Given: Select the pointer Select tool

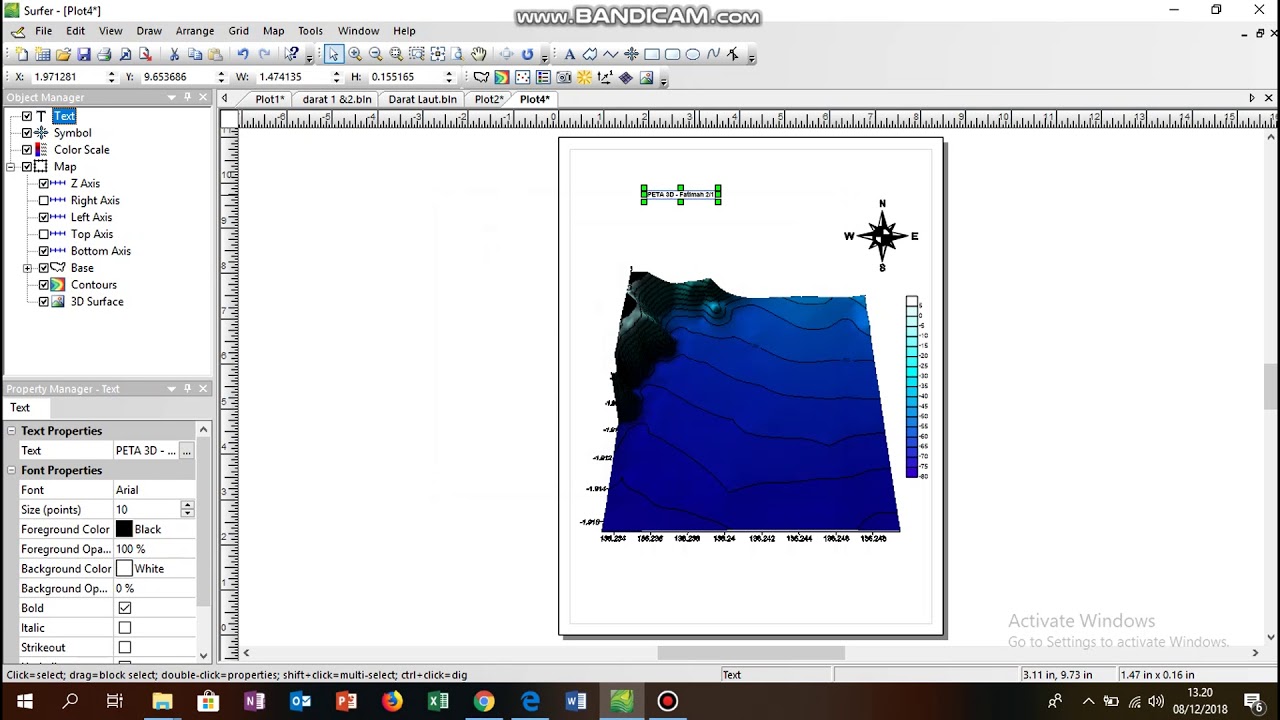Looking at the screenshot, I should click(x=334, y=54).
